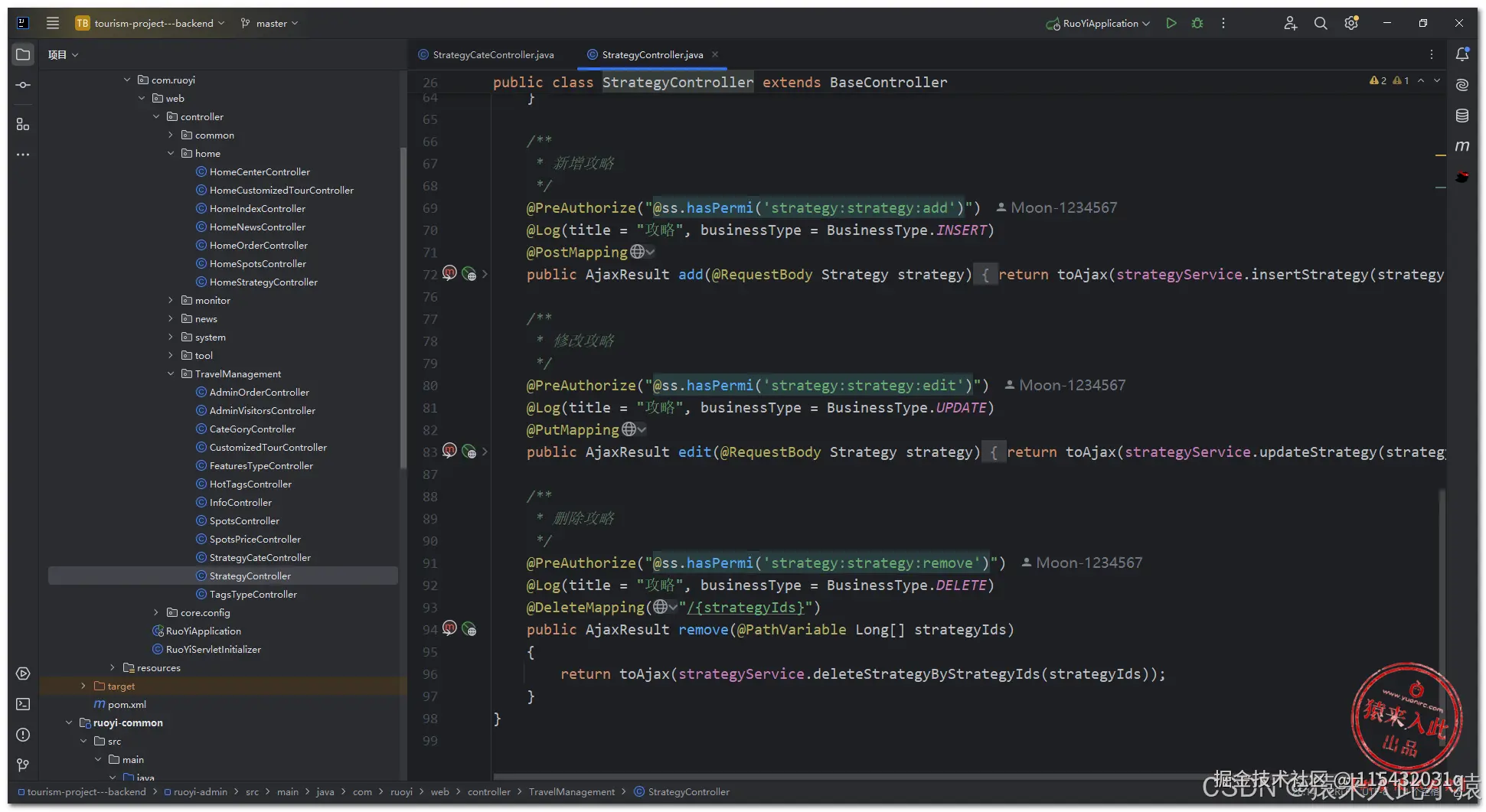Switch to StrategyCateController.java tab

[492, 55]
